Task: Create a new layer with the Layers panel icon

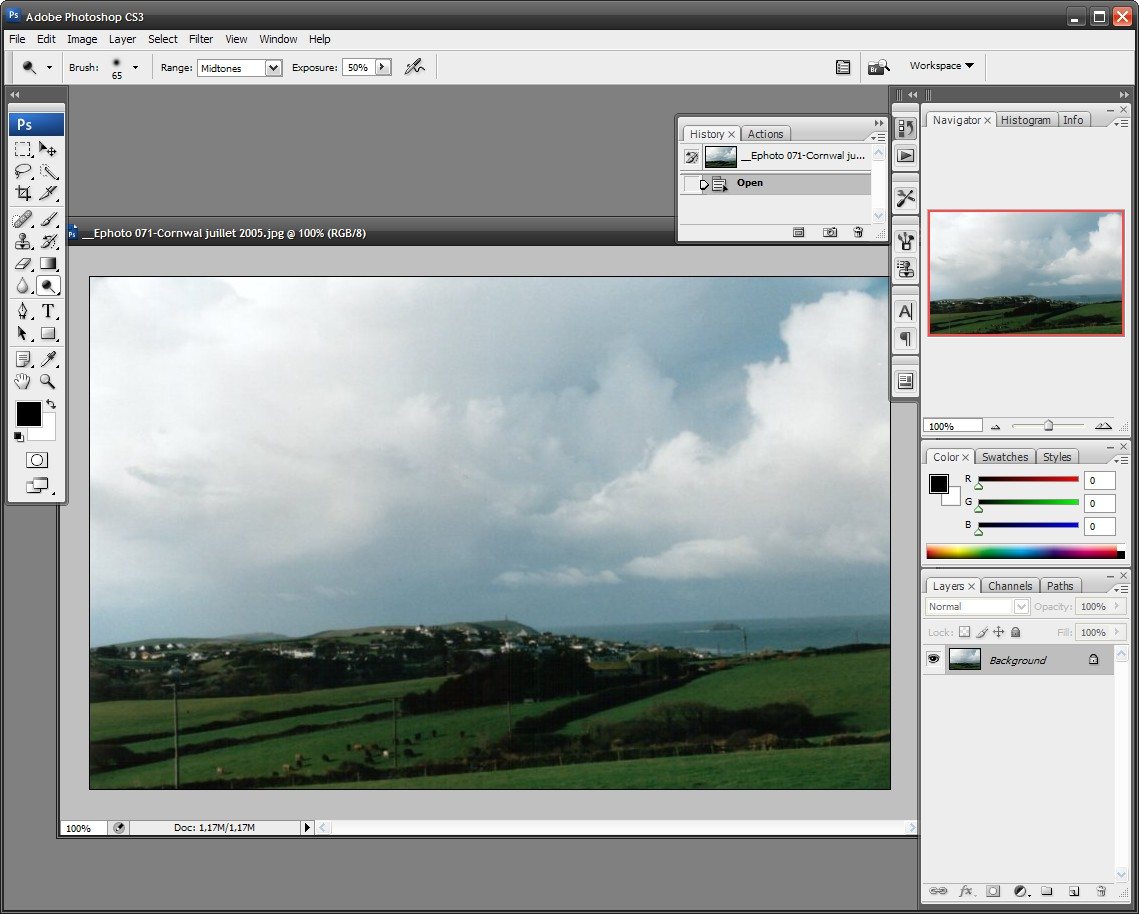Action: 1073,890
